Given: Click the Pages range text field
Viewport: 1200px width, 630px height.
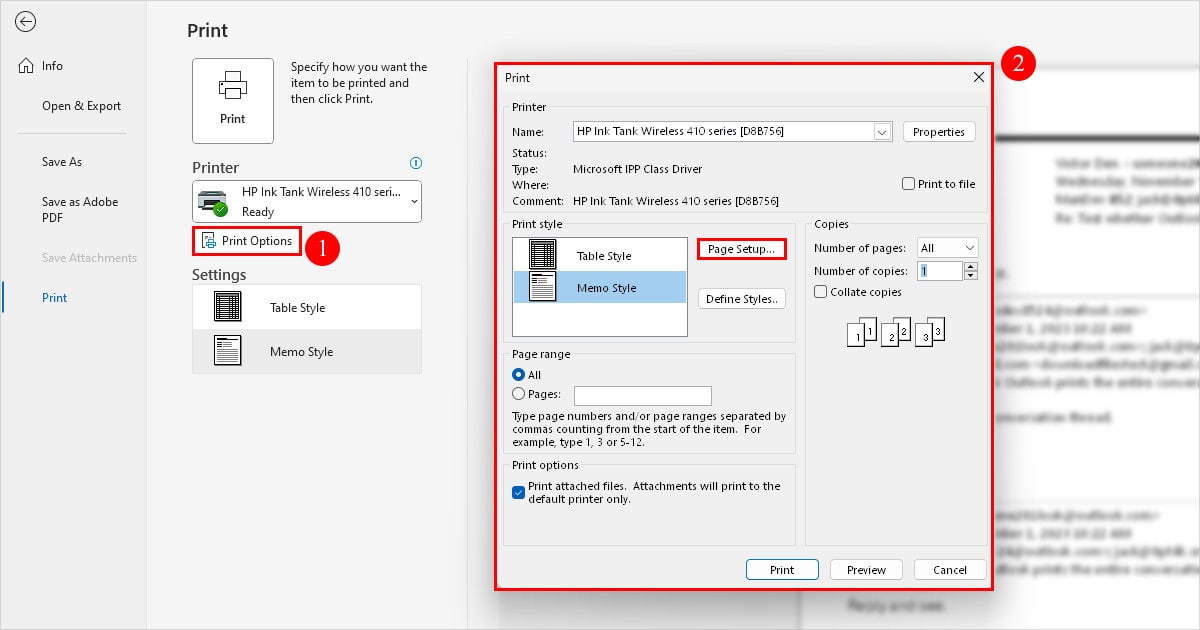Looking at the screenshot, I should [643, 395].
